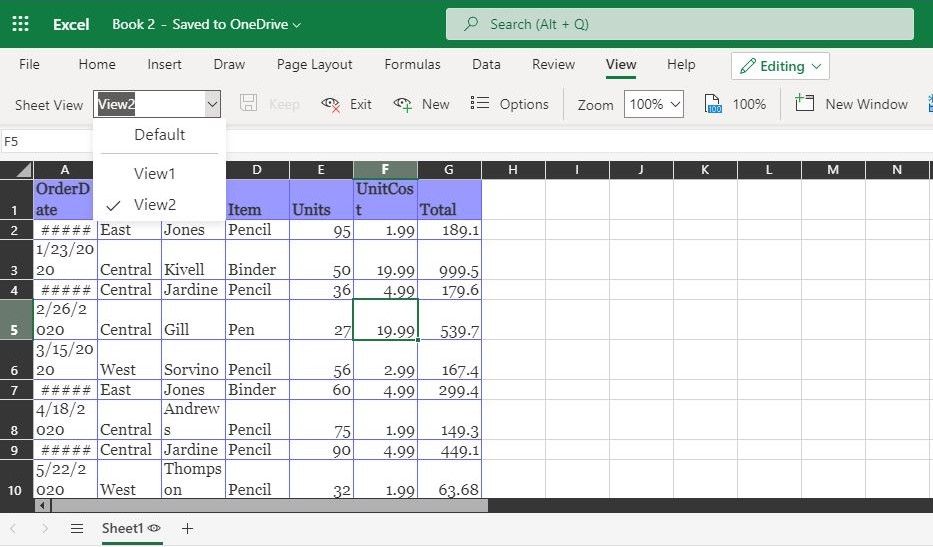Expand the Sheet View combo box arrow

212,104
